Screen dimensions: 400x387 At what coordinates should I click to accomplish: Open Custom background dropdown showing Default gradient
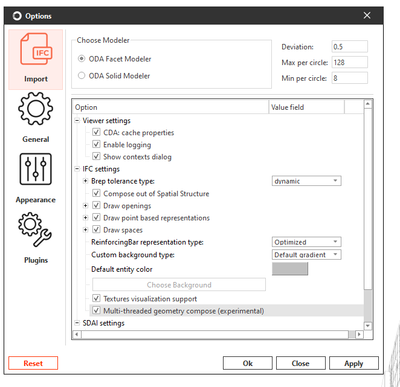[307, 255]
